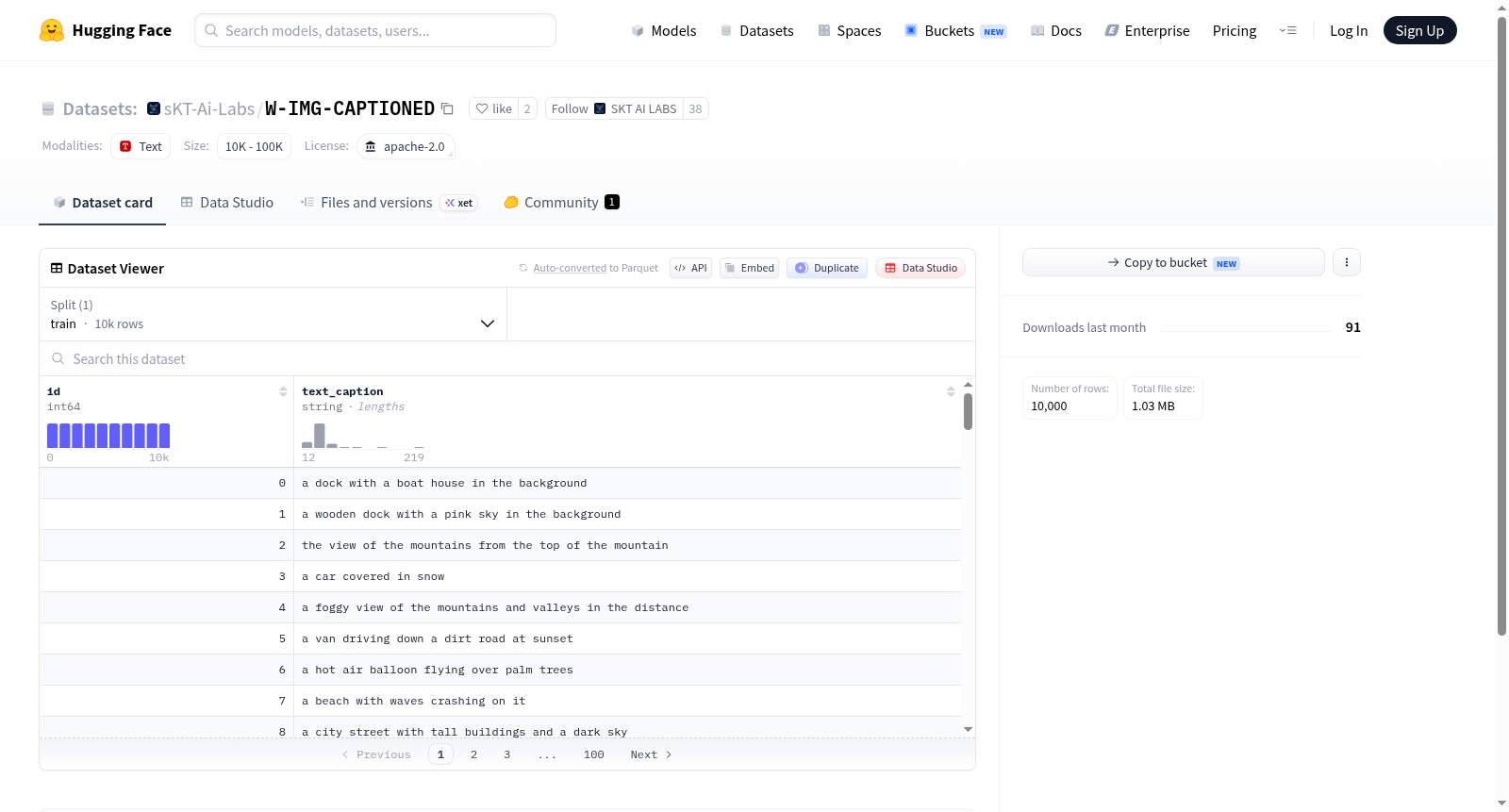The height and width of the screenshot is (812, 1509).
Task: Expand the Split train dropdown
Action: click(x=274, y=315)
